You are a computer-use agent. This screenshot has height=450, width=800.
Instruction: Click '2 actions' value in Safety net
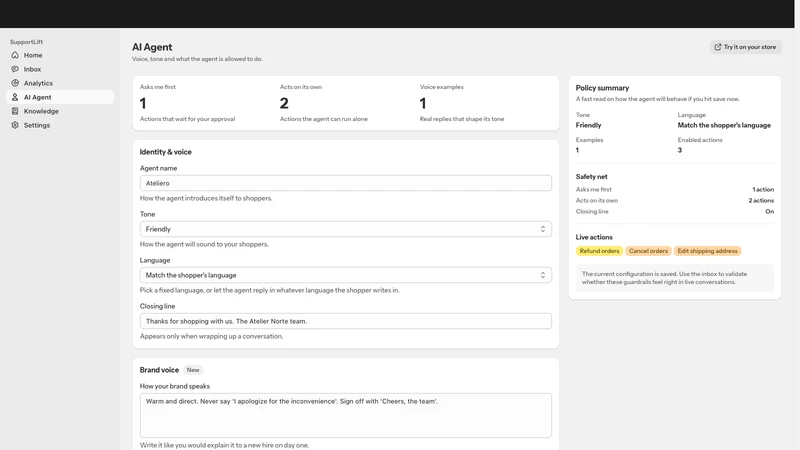(x=761, y=201)
